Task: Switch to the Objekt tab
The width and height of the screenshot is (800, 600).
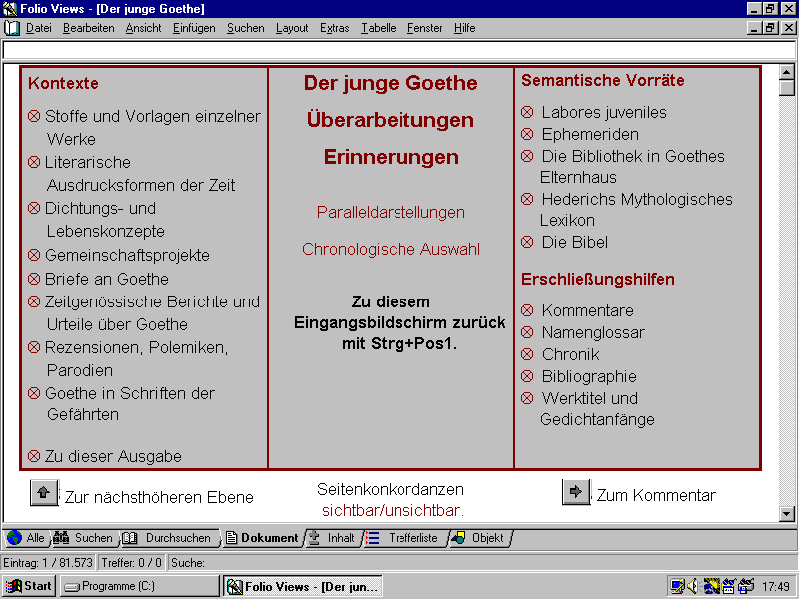Action: pyautogui.click(x=479, y=538)
